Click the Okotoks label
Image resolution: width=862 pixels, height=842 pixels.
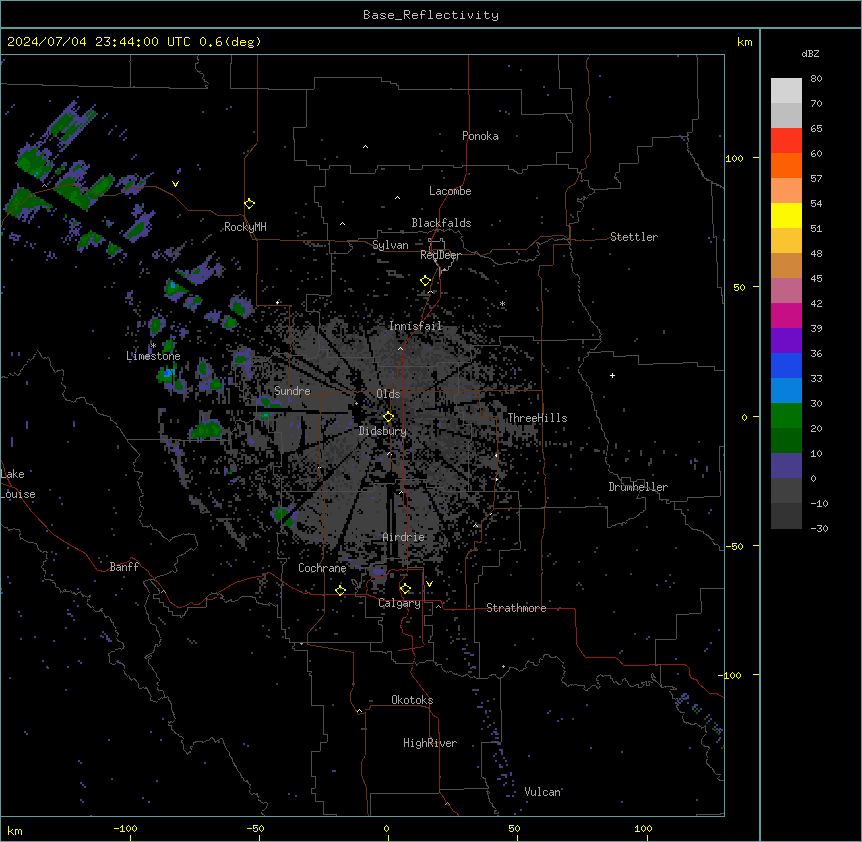(412, 700)
